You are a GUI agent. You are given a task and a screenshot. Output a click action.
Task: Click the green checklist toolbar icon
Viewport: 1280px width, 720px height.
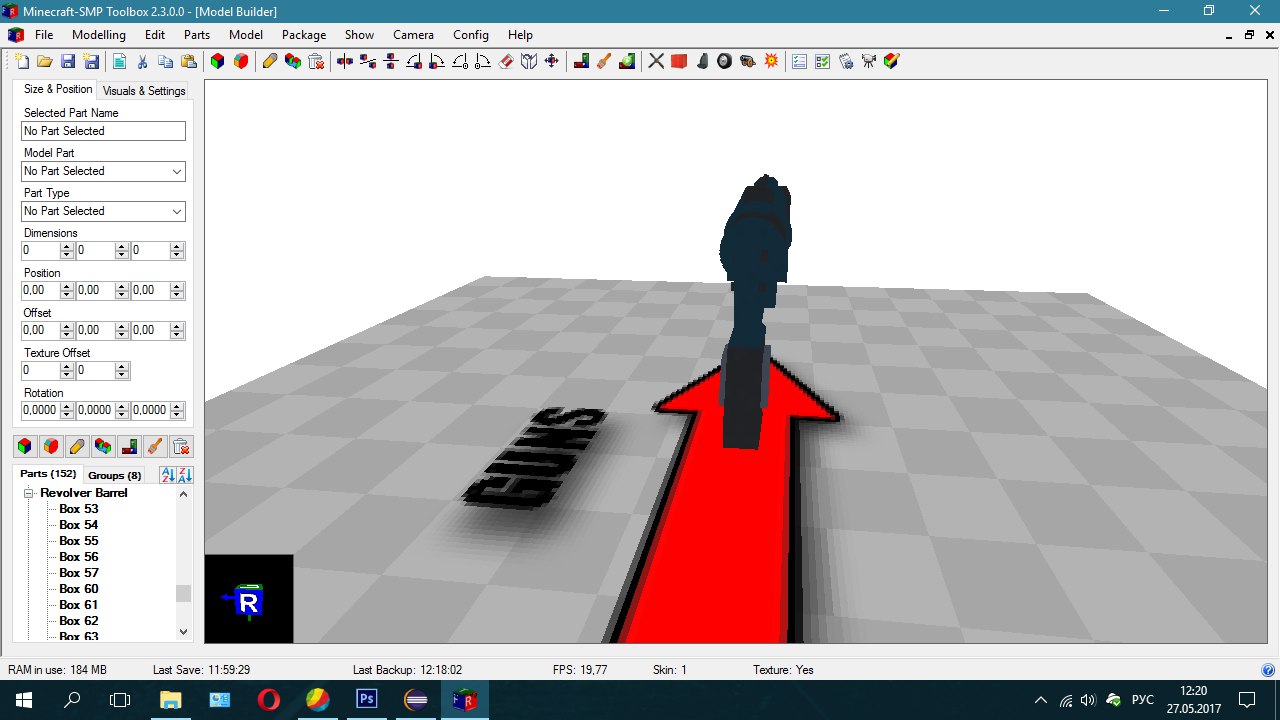[x=823, y=61]
